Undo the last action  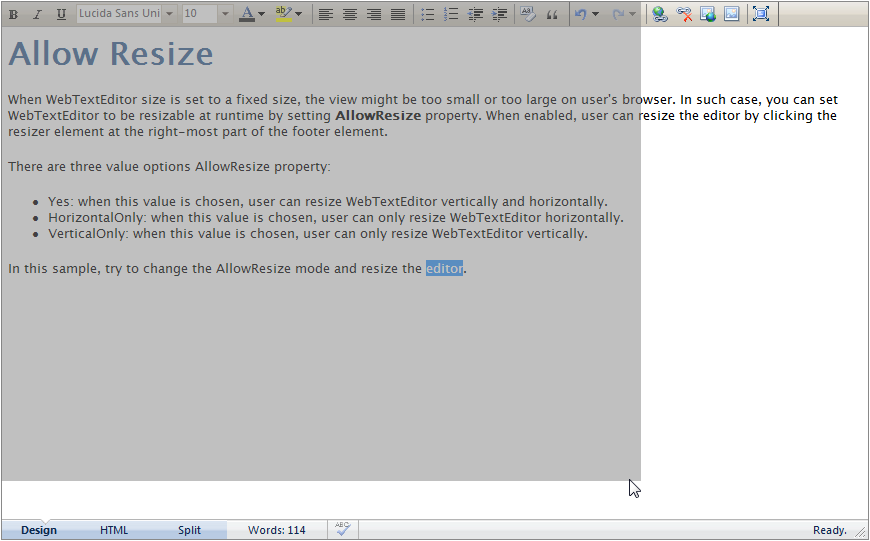click(x=580, y=14)
